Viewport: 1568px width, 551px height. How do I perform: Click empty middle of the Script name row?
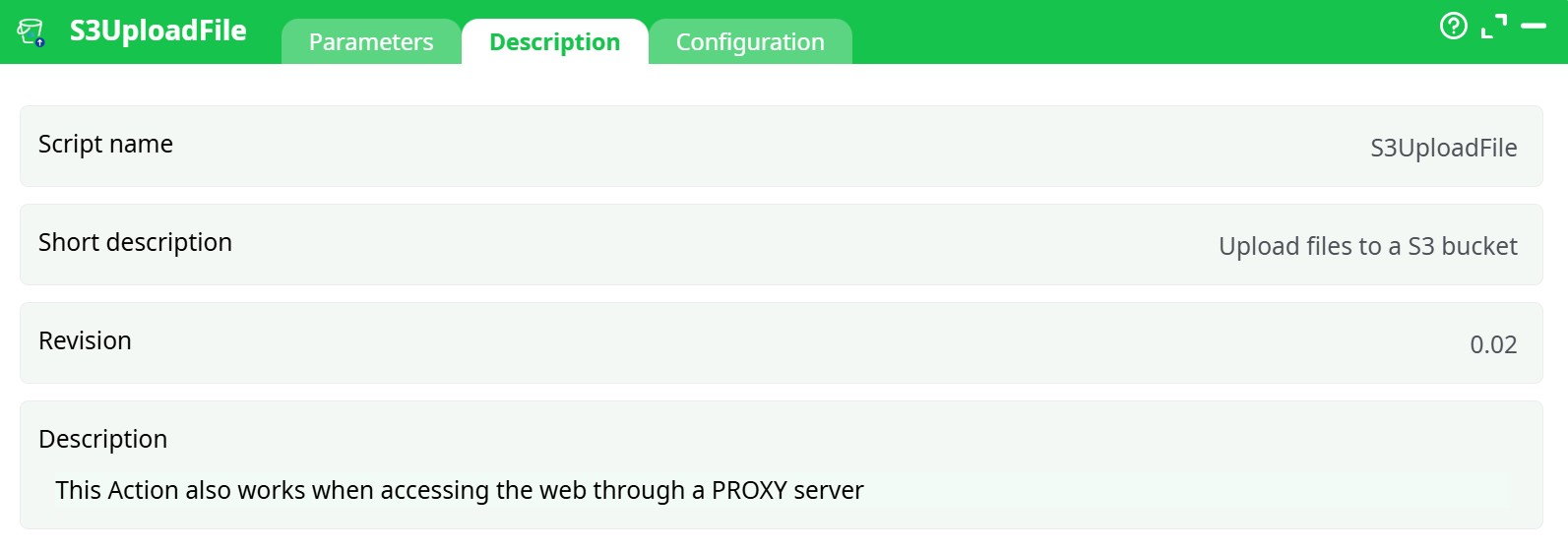(768, 146)
